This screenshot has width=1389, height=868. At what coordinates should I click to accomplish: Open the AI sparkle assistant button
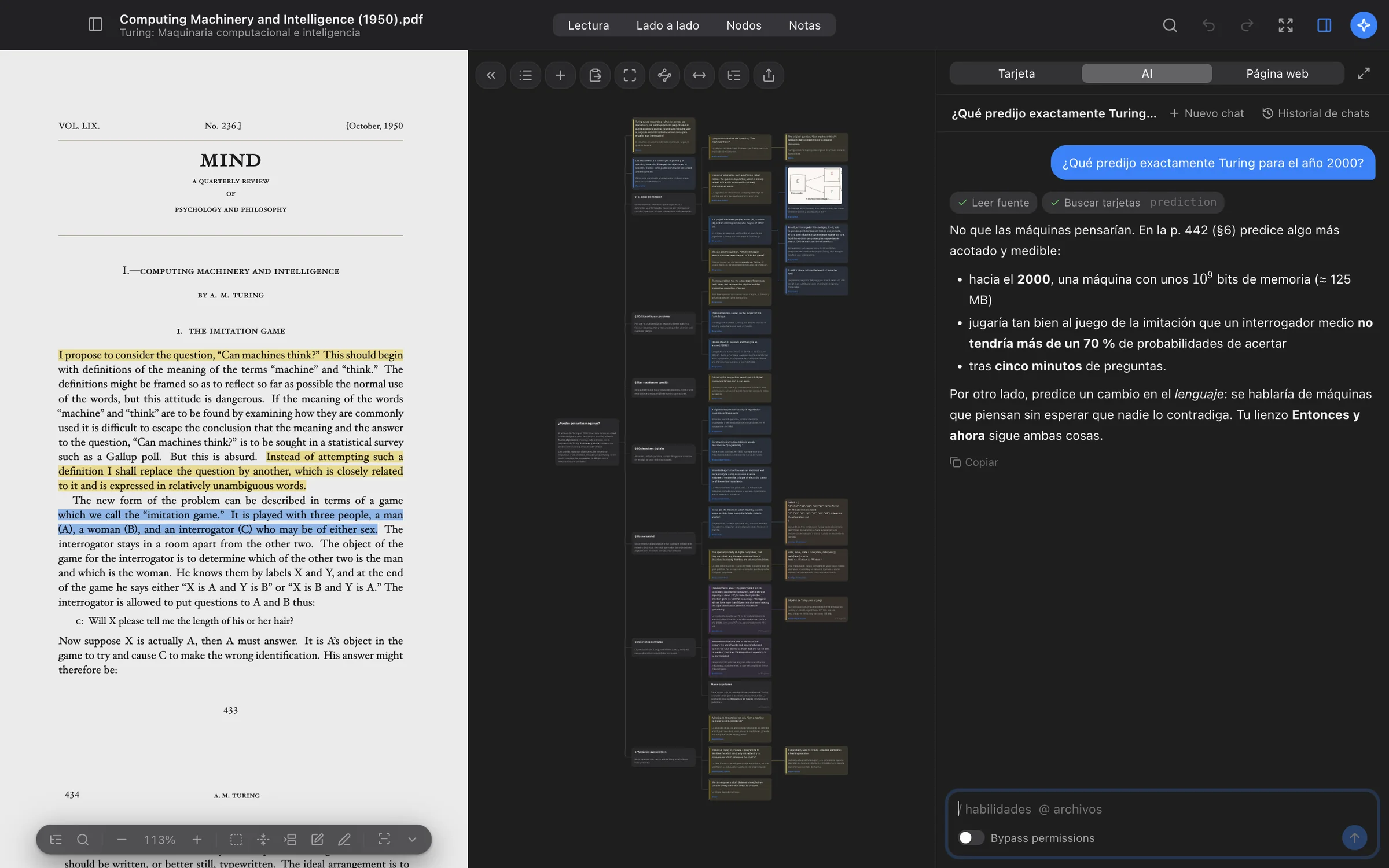coord(1364,25)
